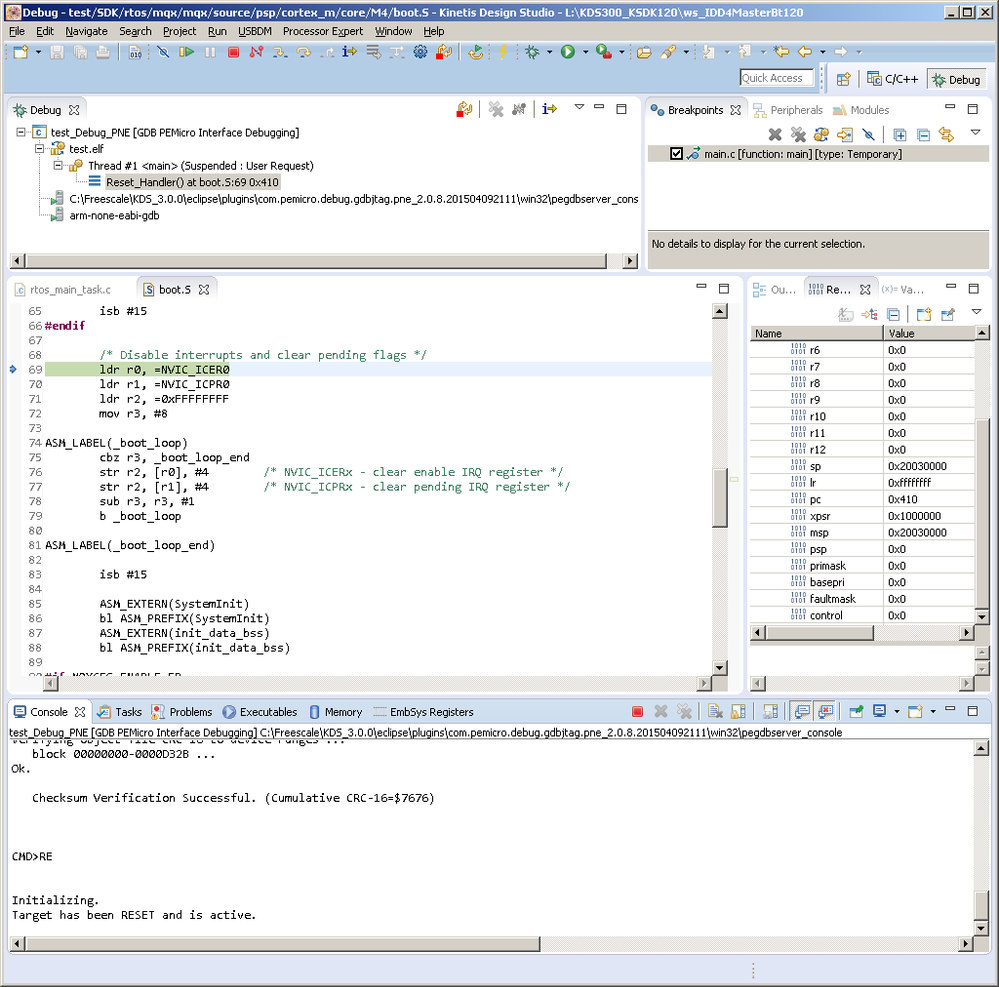This screenshot has width=999, height=987.
Task: Toggle Link with Debug View in Breakpoints
Action: click(x=946, y=134)
